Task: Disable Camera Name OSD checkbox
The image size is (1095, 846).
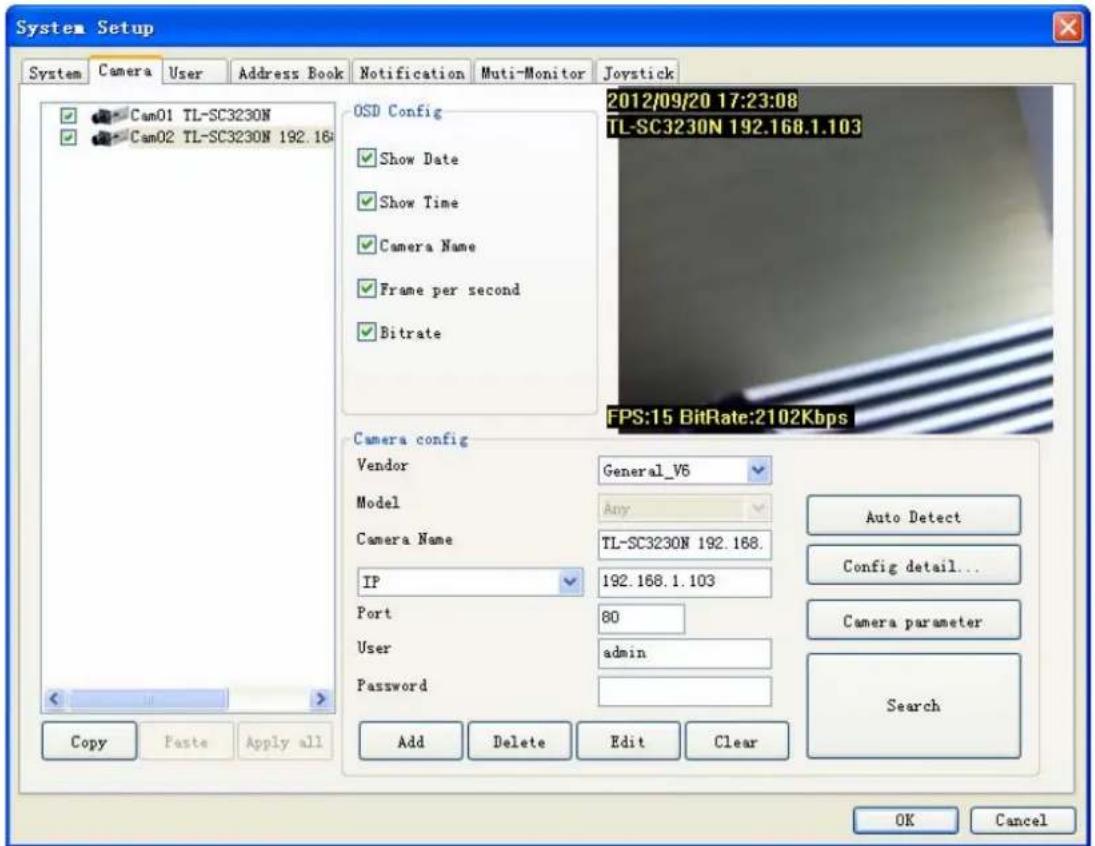Action: (x=367, y=245)
